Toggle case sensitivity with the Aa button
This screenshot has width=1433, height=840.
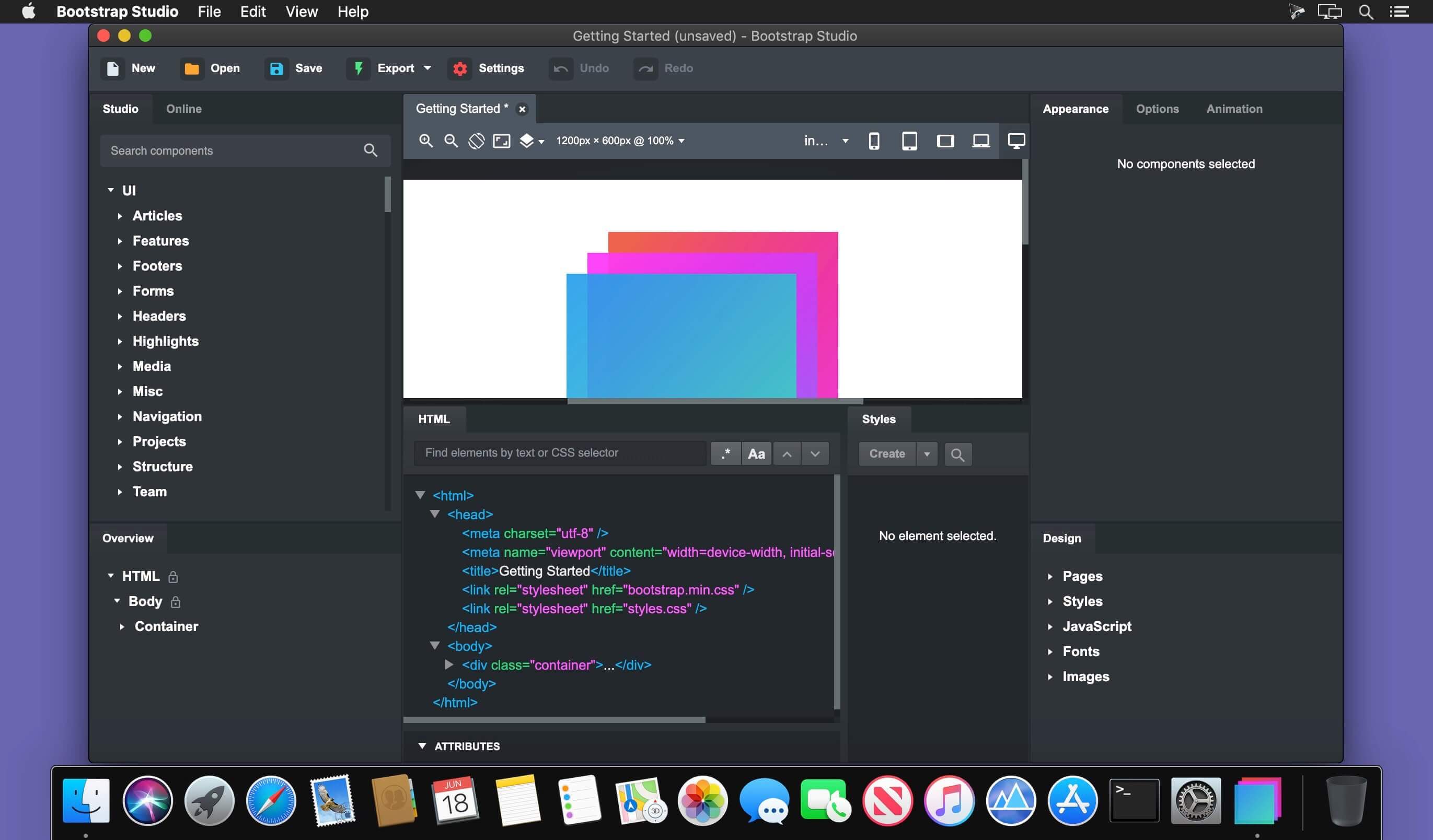[756, 453]
